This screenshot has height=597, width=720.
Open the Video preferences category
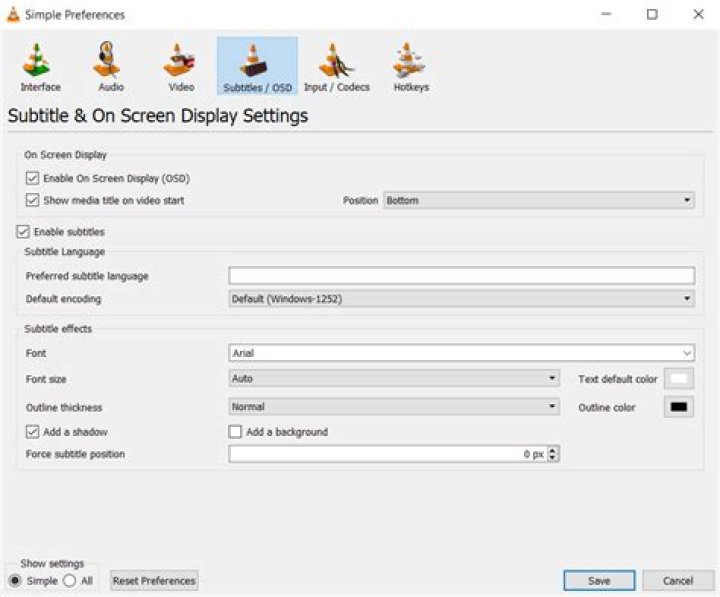181,67
